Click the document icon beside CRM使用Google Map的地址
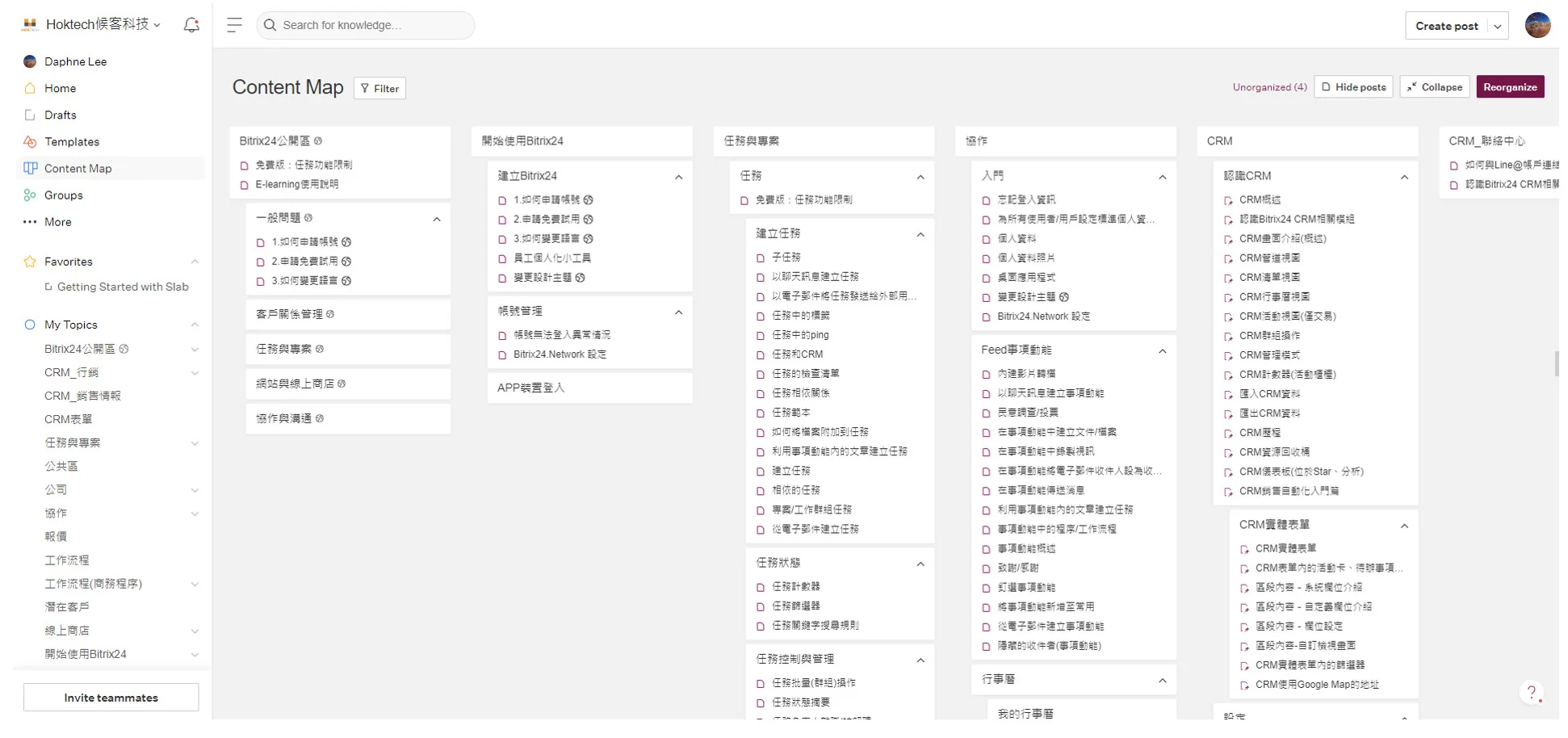The height and width of the screenshot is (738, 1568). point(1244,686)
